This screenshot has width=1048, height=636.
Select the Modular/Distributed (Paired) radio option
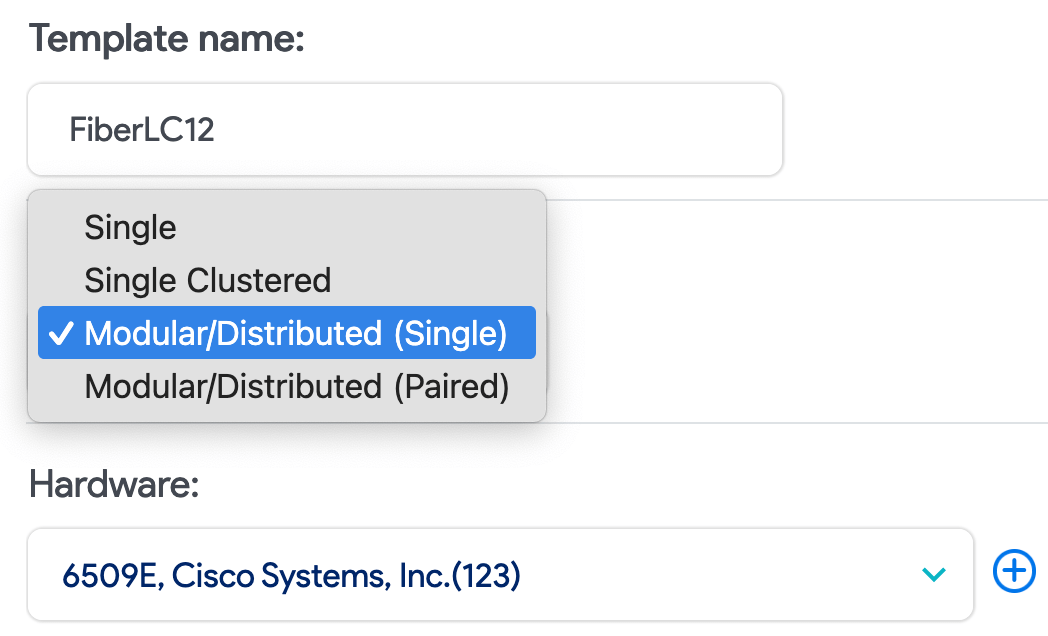[x=297, y=386]
